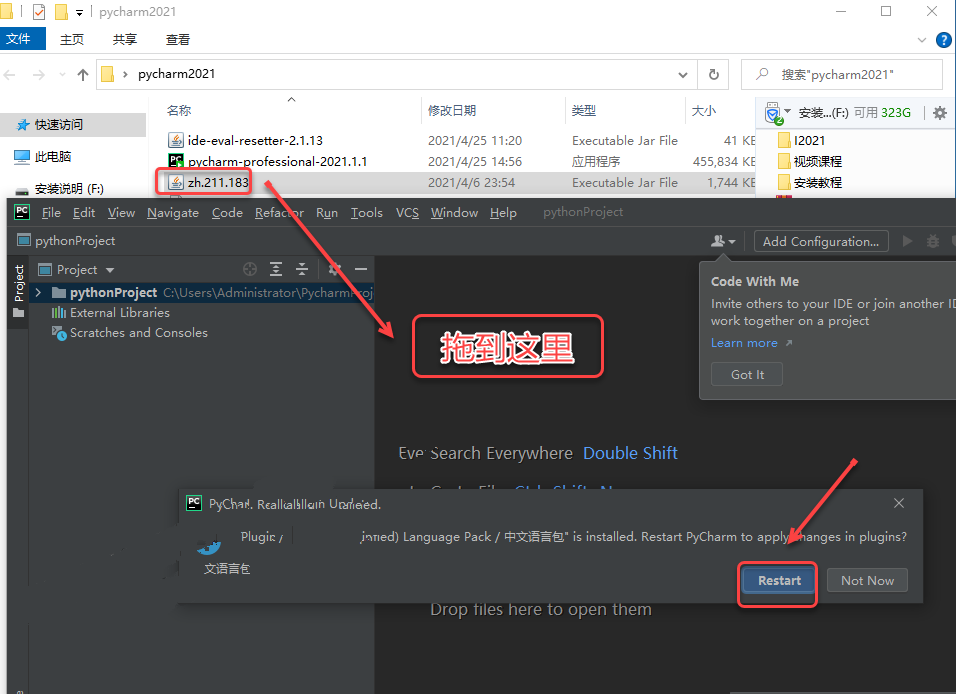Click the address bar breadcrumb chevron
956x694 pixels.
(x=125, y=74)
